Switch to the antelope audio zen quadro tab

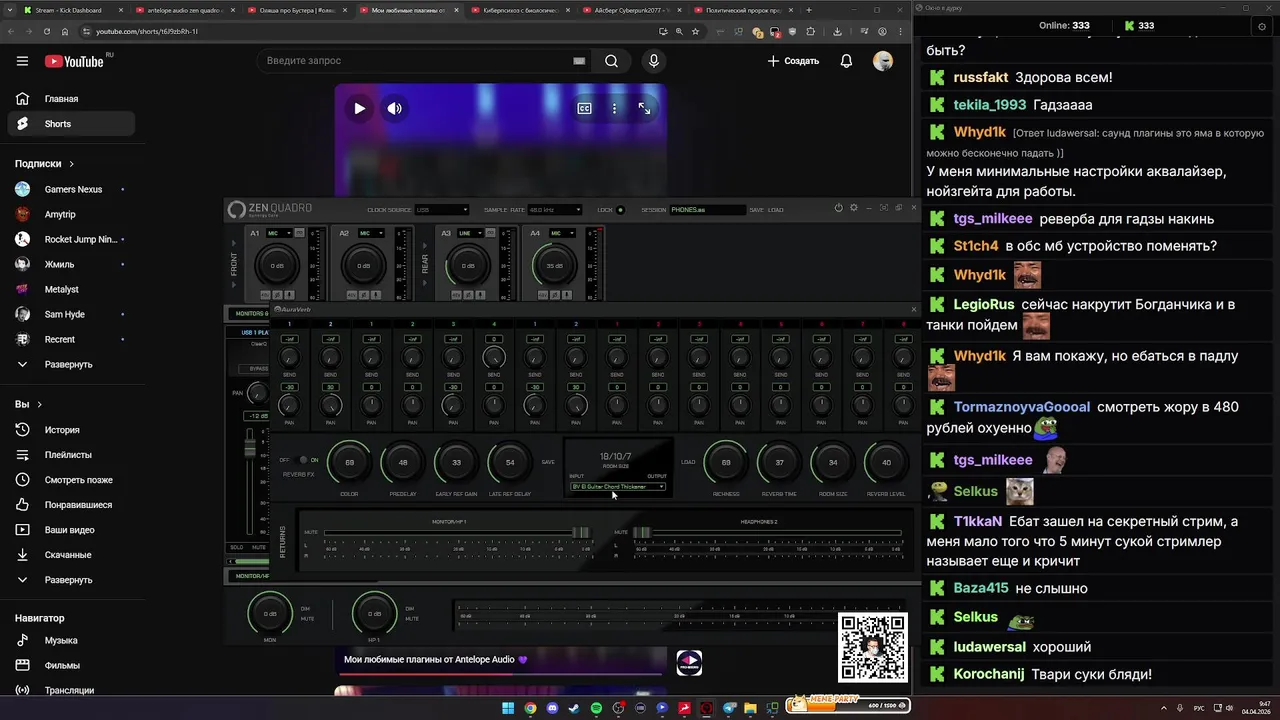pos(185,10)
